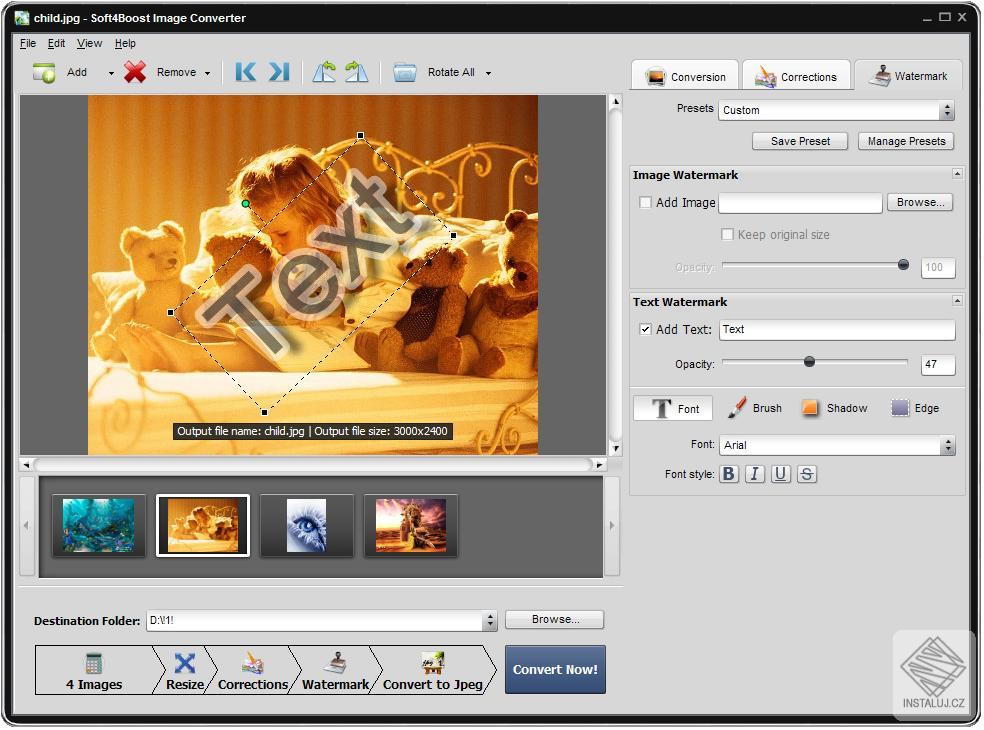
Task: Expand the Destination Folder dropdown
Action: pyautogui.click(x=489, y=619)
